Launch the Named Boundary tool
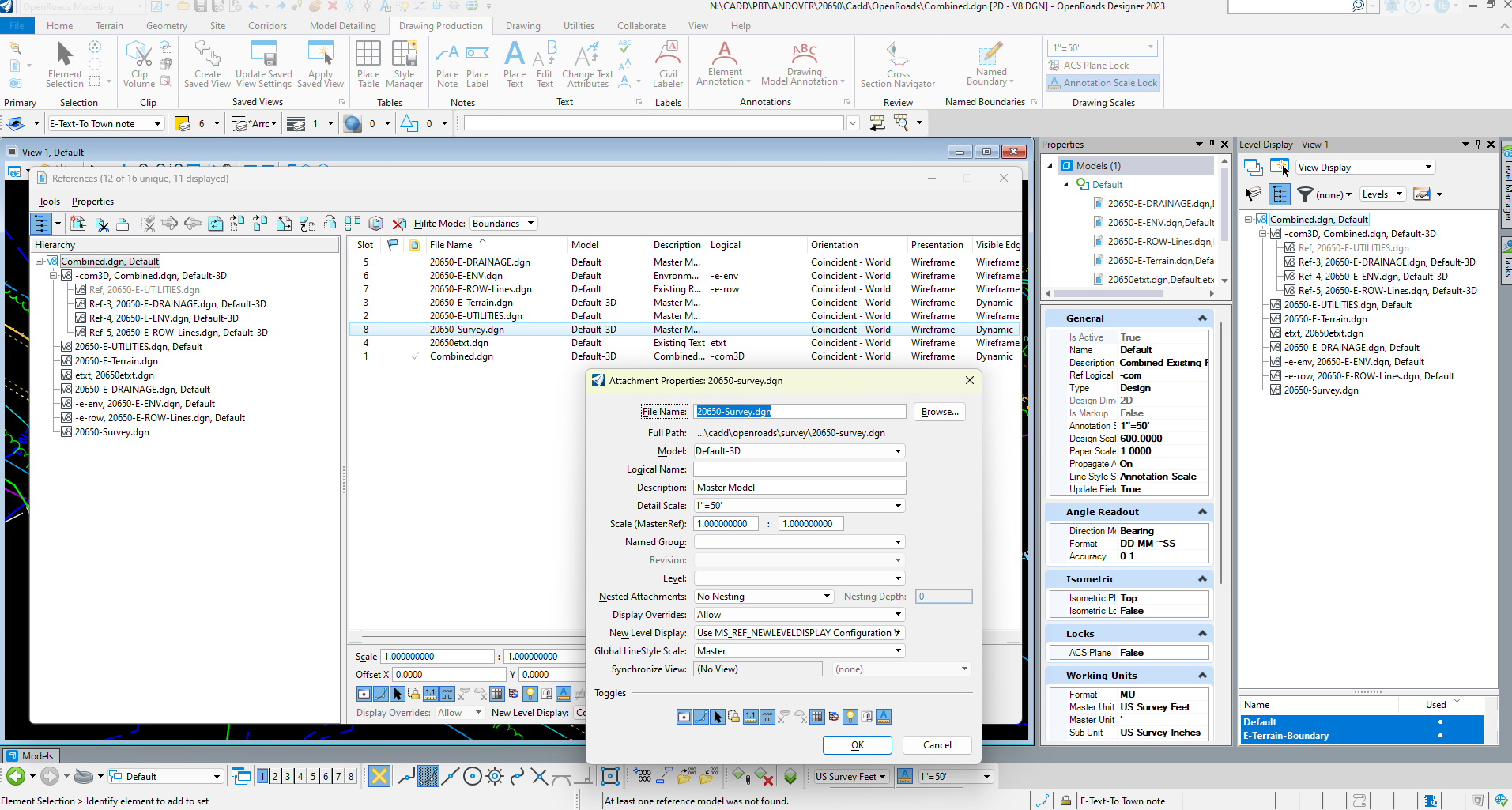The height and width of the screenshot is (810, 1512). coord(989,63)
